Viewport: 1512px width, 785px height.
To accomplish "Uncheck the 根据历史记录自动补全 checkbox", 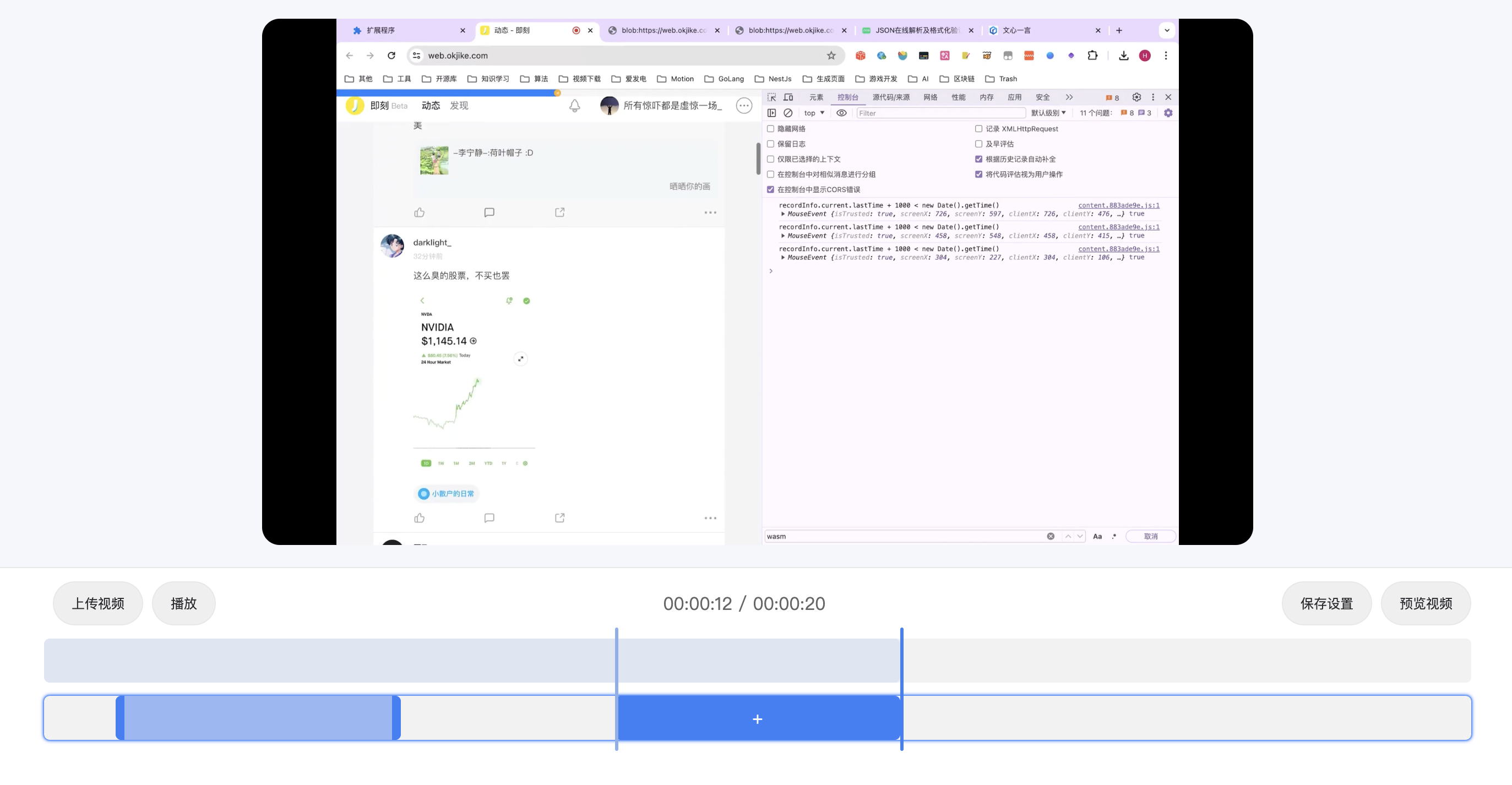I will (x=978, y=159).
